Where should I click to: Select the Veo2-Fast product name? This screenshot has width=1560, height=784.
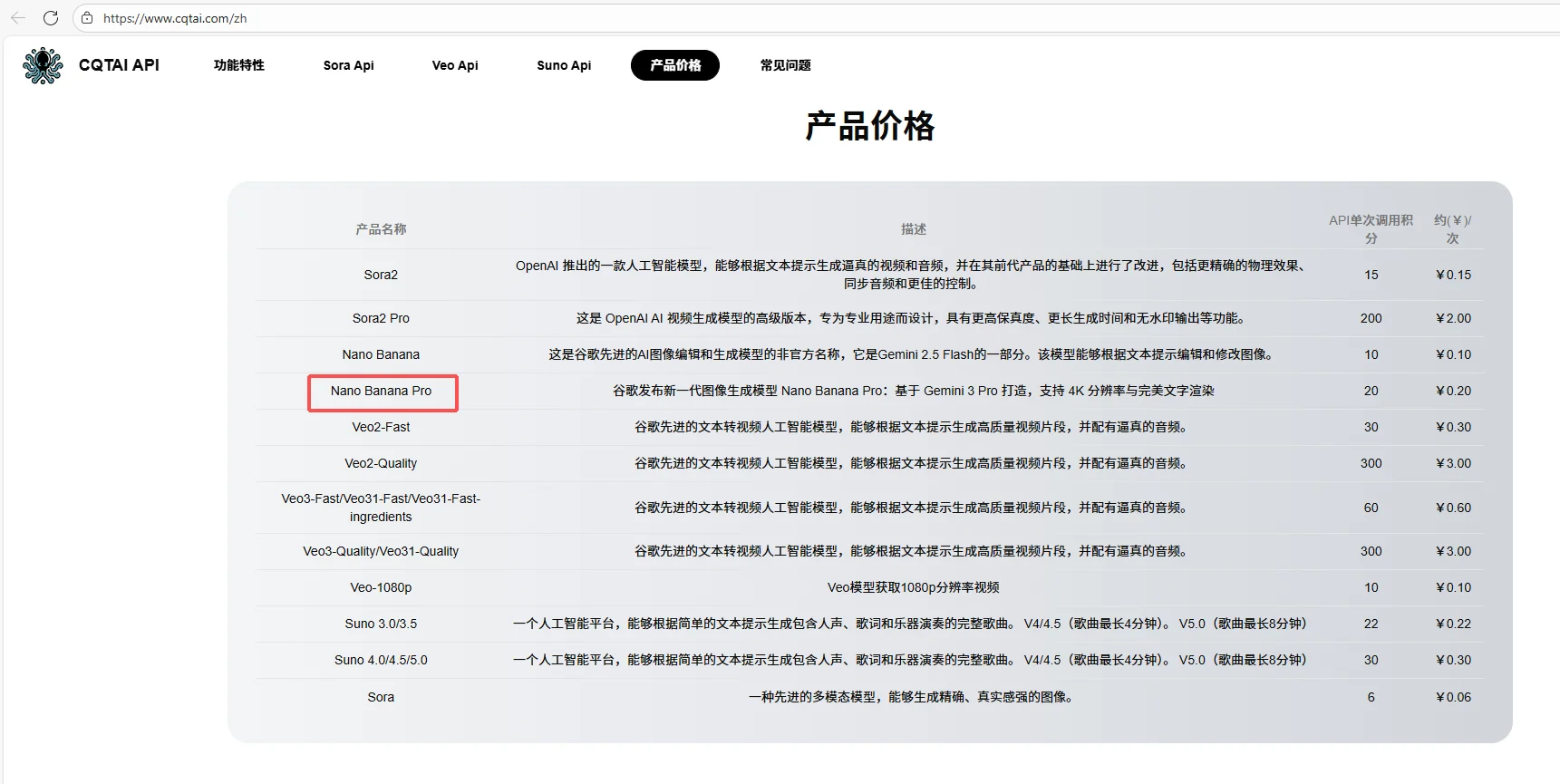point(381,427)
